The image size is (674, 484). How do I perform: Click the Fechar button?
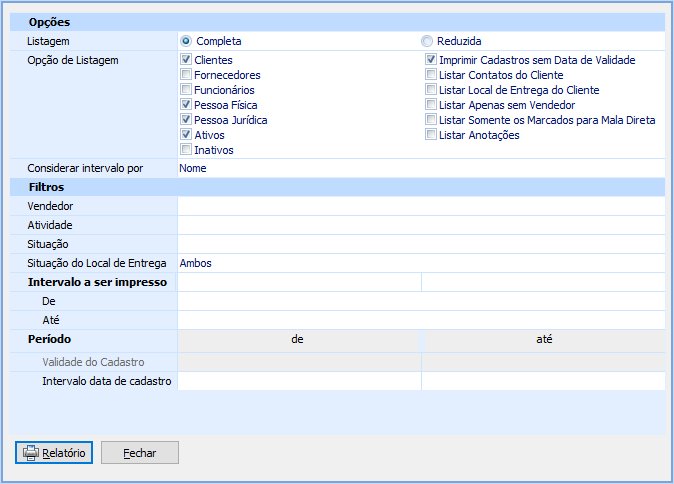point(140,453)
